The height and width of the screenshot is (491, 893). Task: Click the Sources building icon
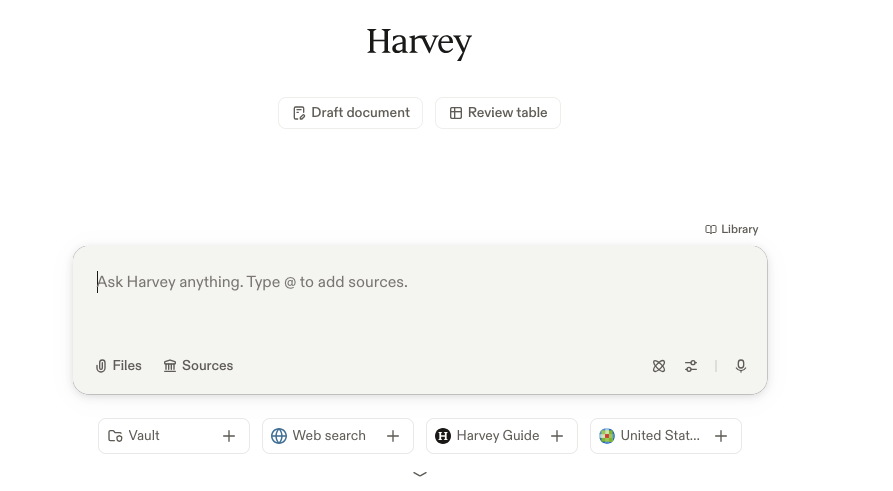coord(170,366)
